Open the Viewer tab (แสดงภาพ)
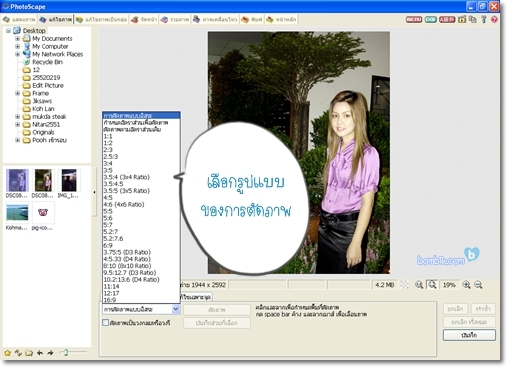508x368 pixels. click(19, 19)
